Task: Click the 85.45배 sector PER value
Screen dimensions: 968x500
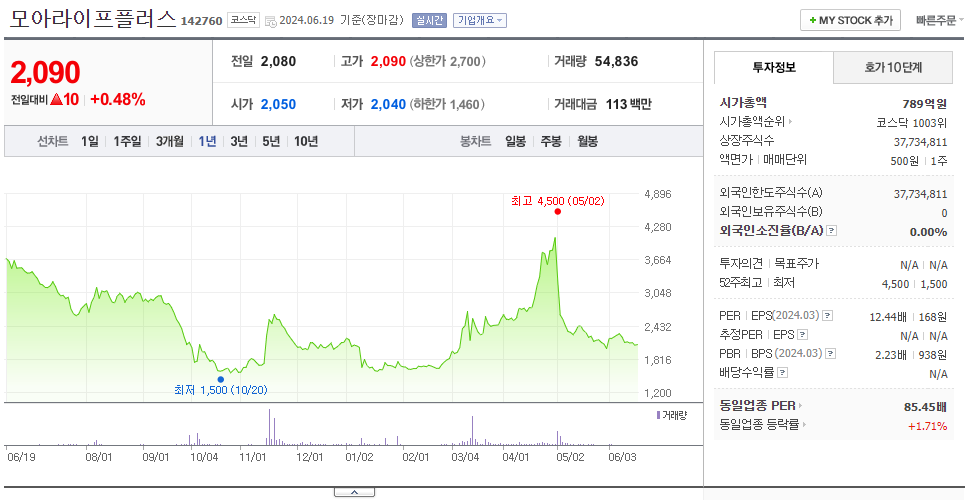Action: click(x=925, y=407)
